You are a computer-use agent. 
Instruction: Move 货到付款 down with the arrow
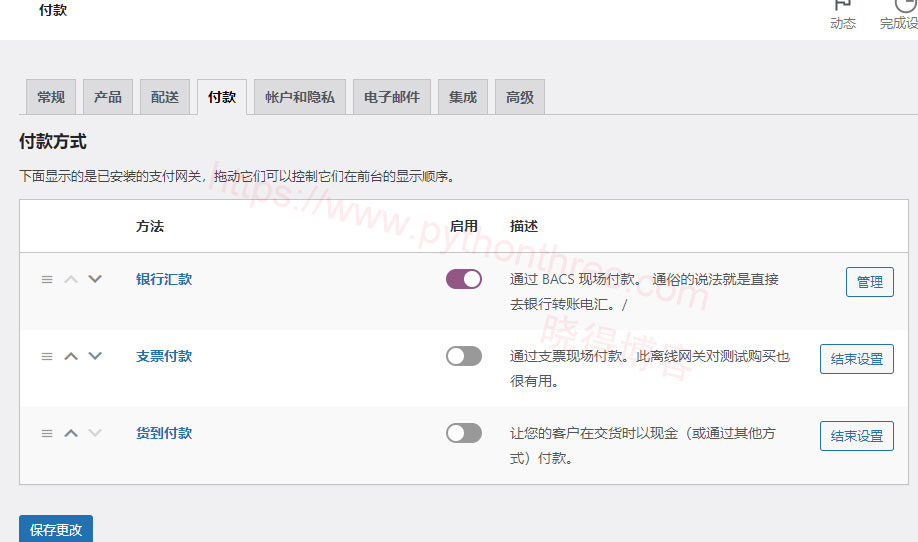coord(95,433)
